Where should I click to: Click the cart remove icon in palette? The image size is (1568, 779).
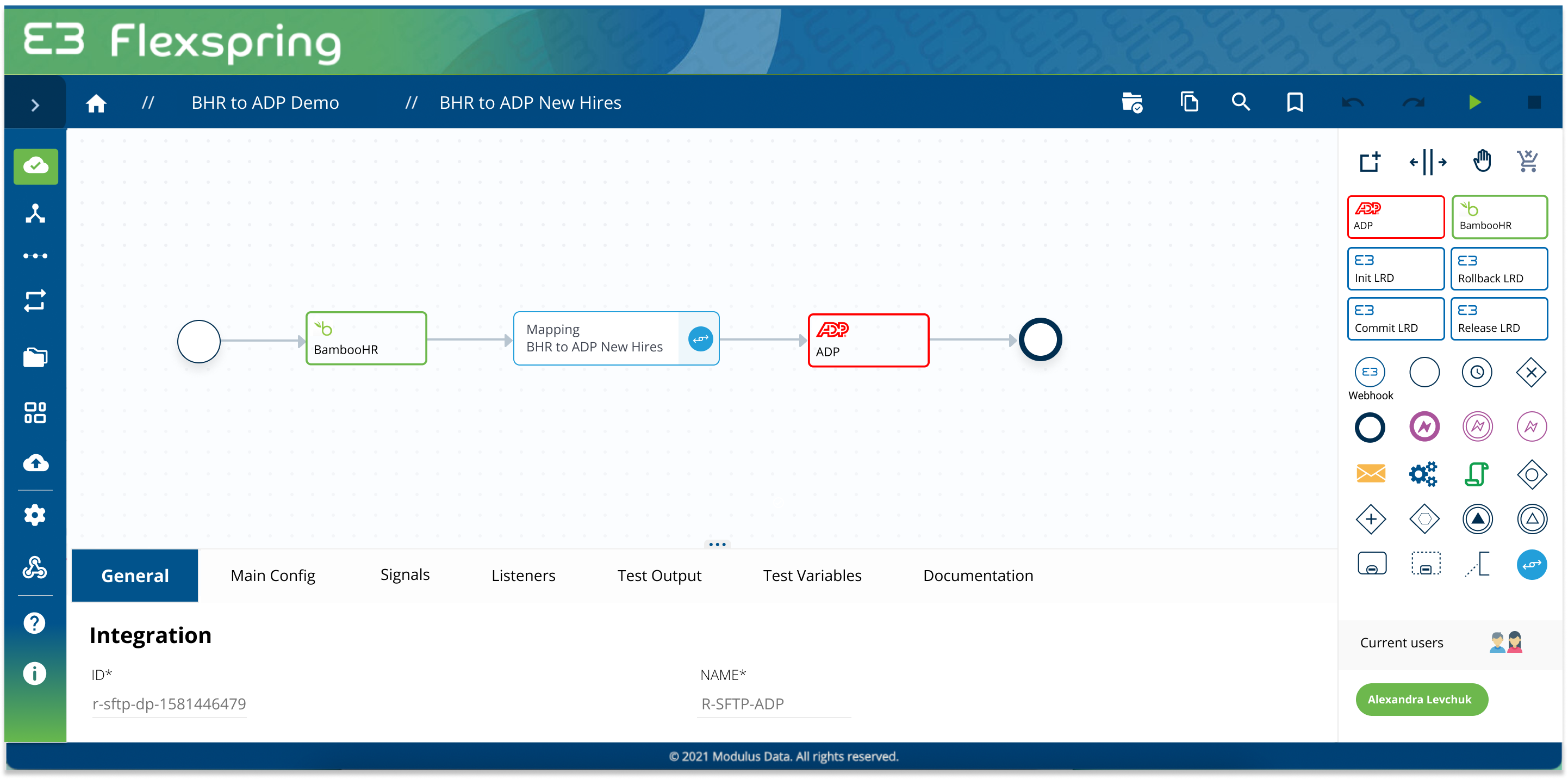pos(1528,162)
